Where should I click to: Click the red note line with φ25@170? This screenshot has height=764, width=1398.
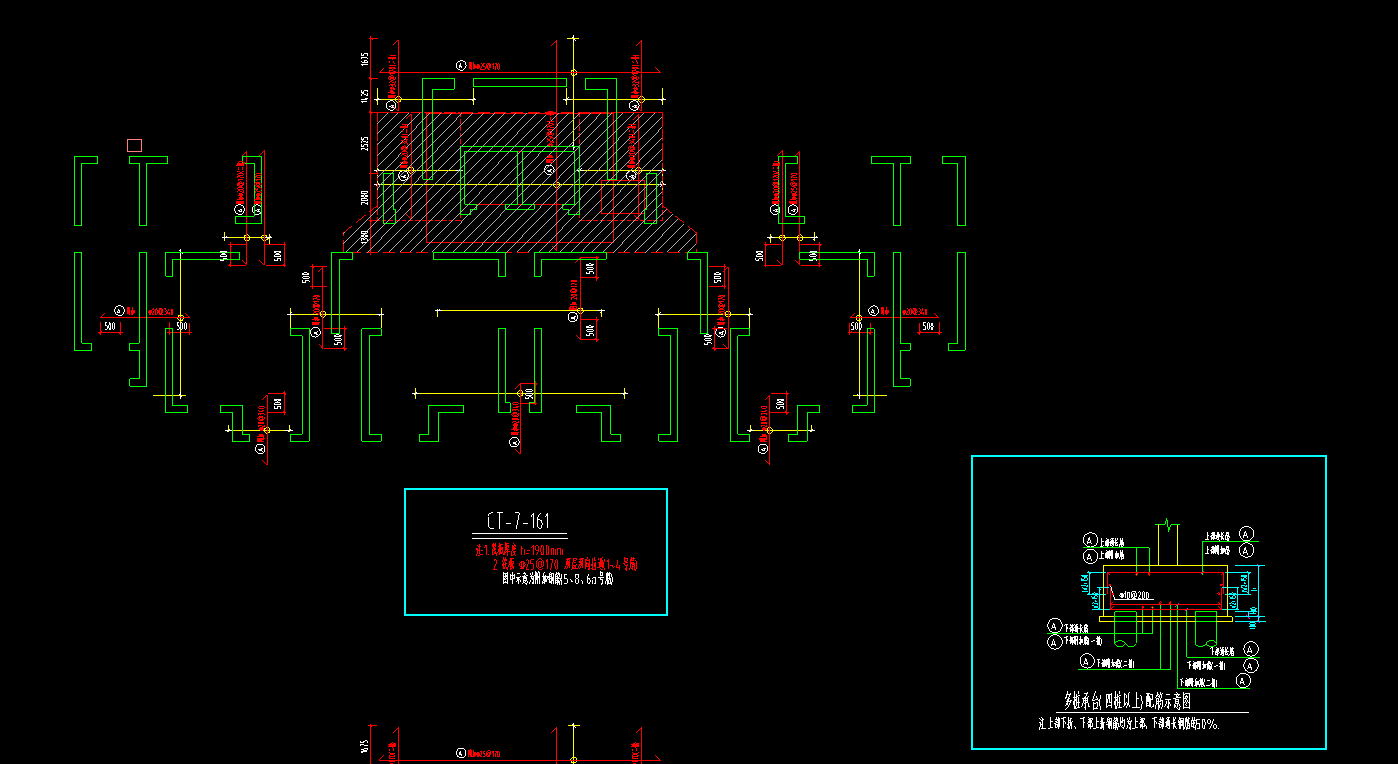pos(565,564)
